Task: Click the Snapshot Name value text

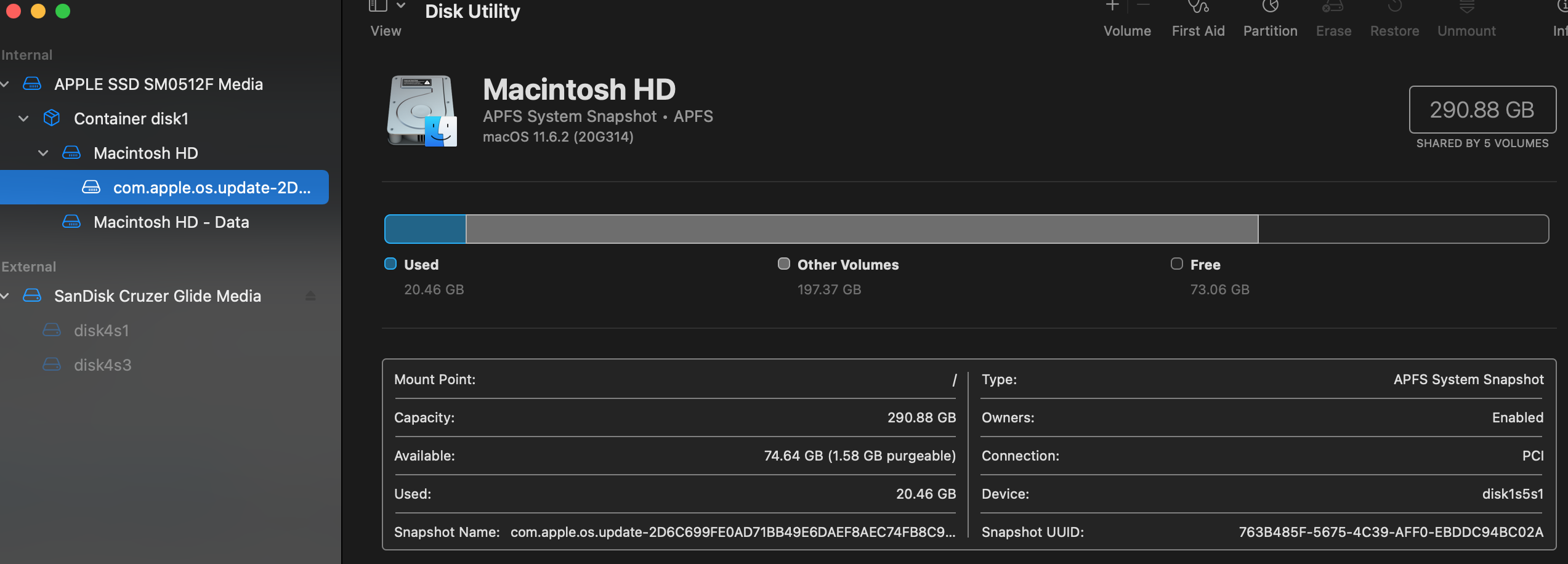Action: [733, 533]
